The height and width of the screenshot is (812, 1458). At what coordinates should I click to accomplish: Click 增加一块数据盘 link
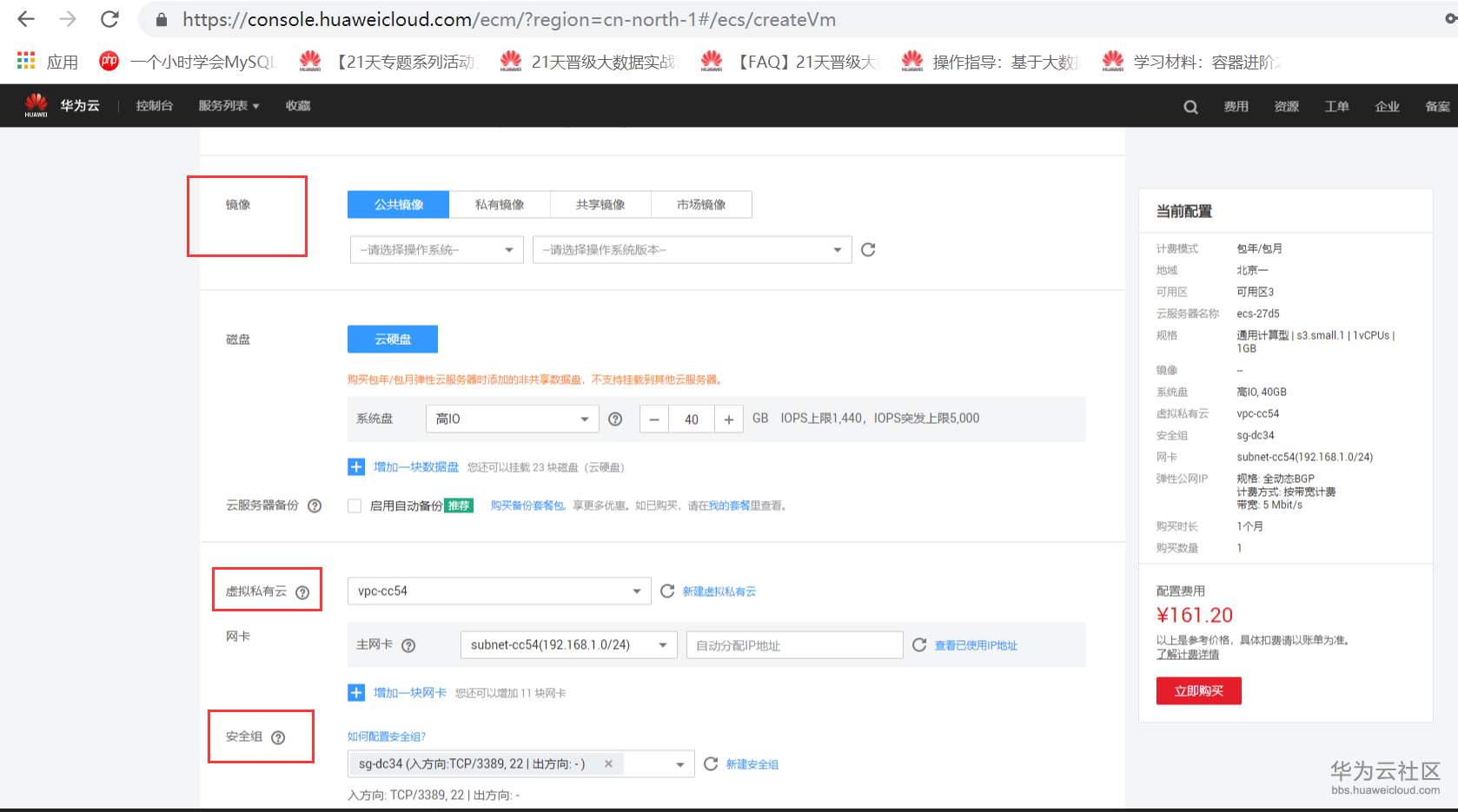point(416,467)
